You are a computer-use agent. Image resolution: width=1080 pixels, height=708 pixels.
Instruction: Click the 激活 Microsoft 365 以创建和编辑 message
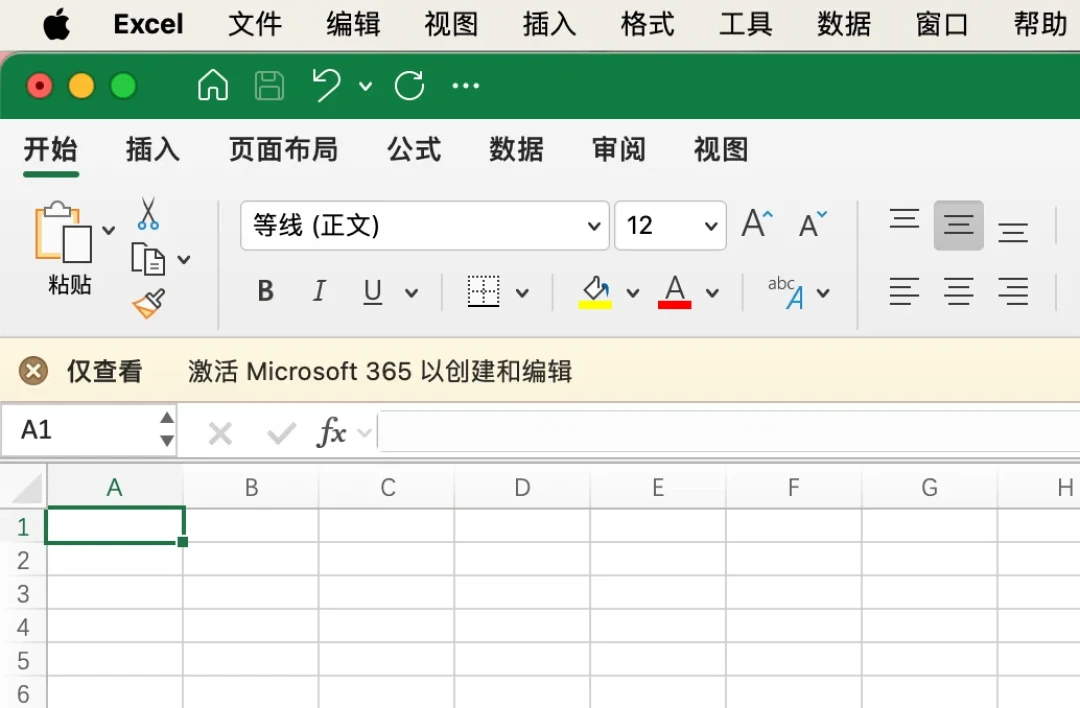pyautogui.click(x=380, y=371)
